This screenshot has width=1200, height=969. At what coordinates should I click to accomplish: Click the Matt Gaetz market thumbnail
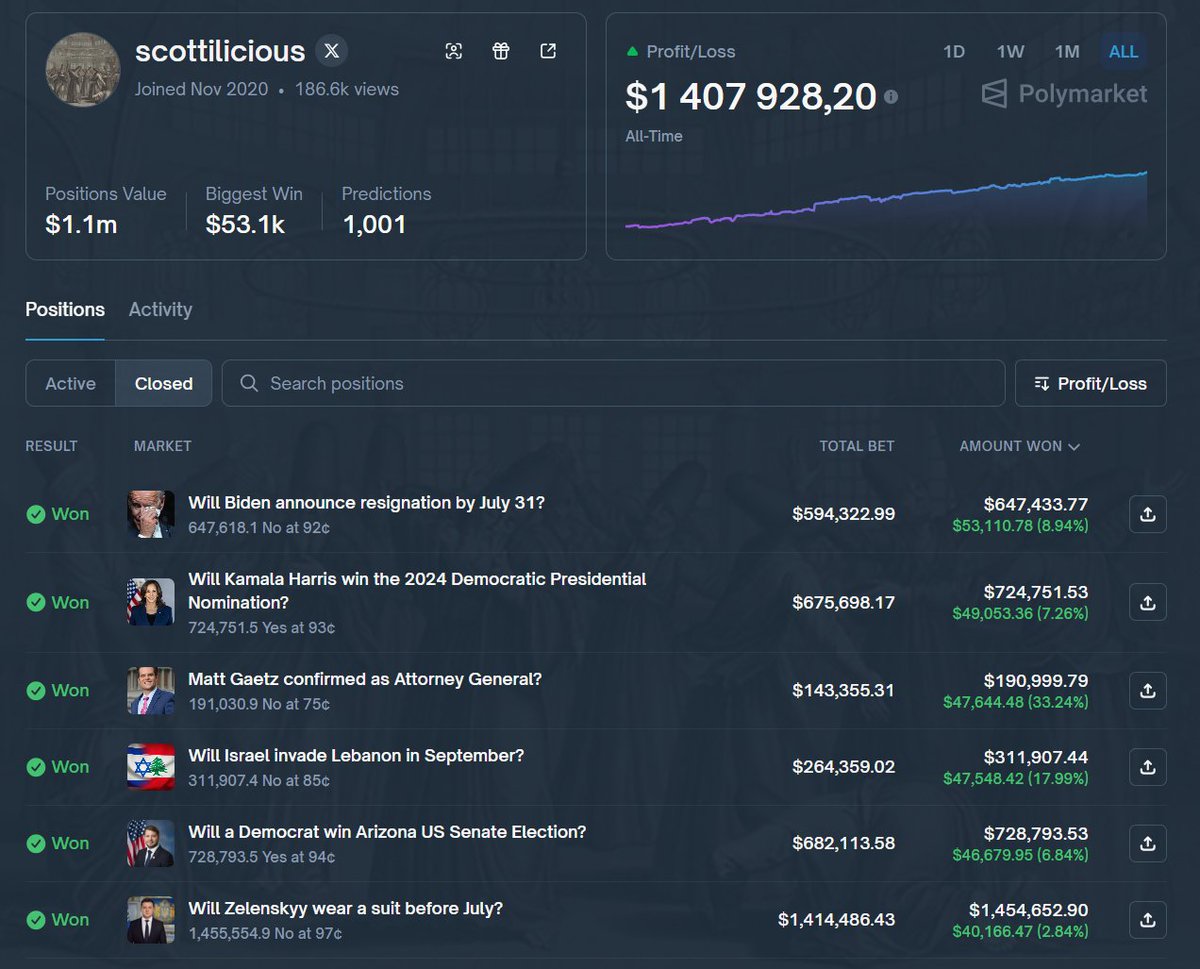click(151, 690)
